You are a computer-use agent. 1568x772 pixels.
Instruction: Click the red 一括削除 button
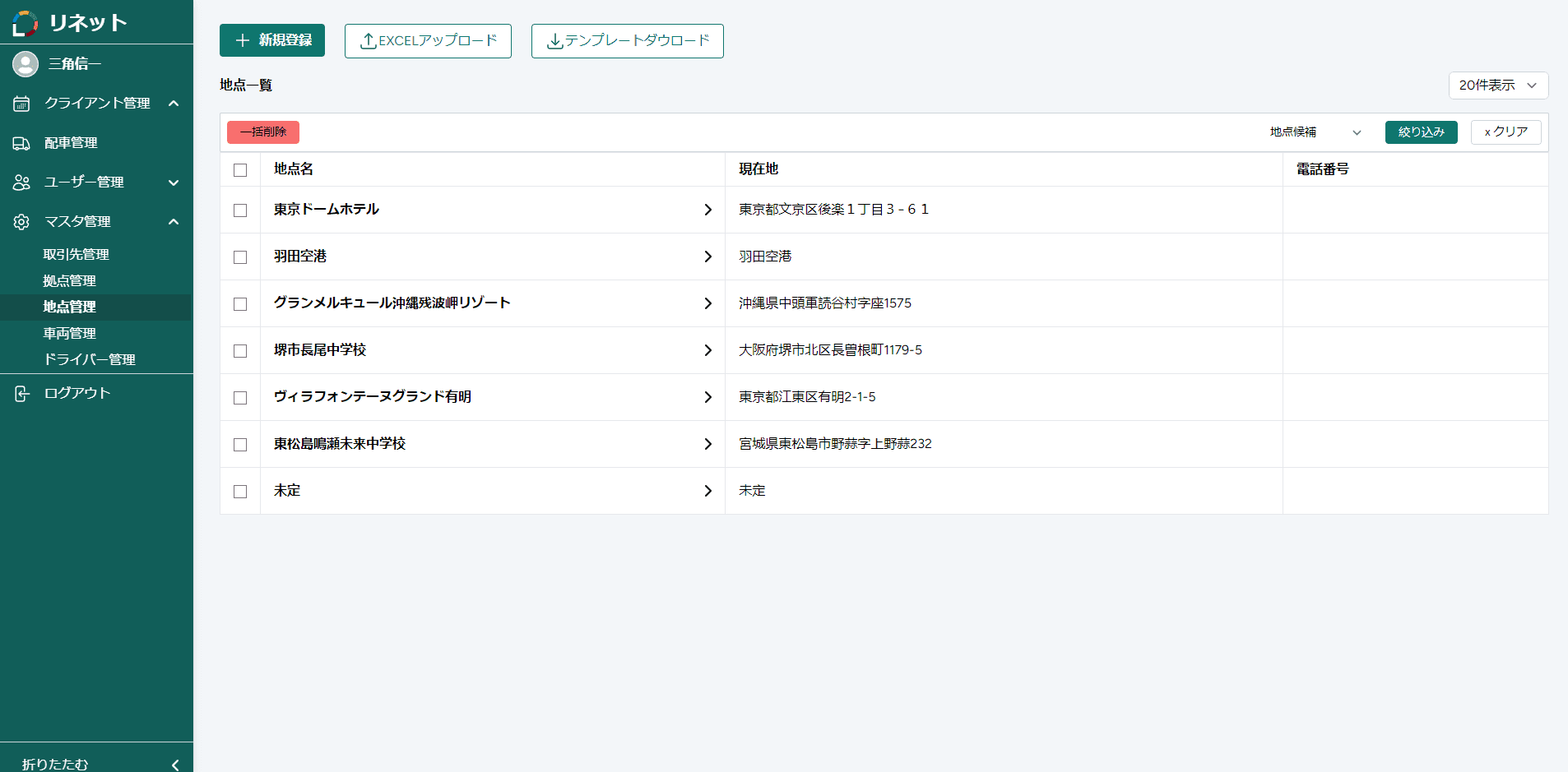[263, 132]
